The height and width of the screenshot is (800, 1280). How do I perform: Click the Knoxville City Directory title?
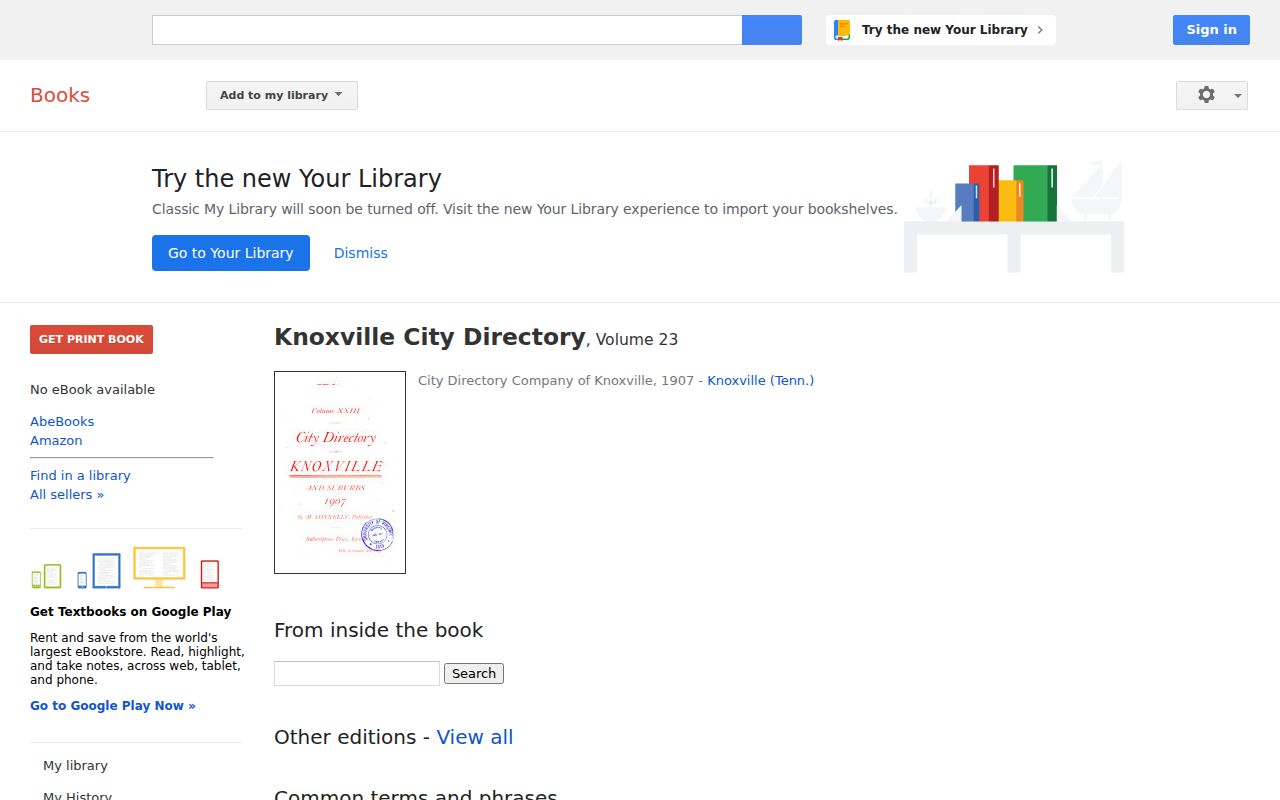click(x=429, y=337)
